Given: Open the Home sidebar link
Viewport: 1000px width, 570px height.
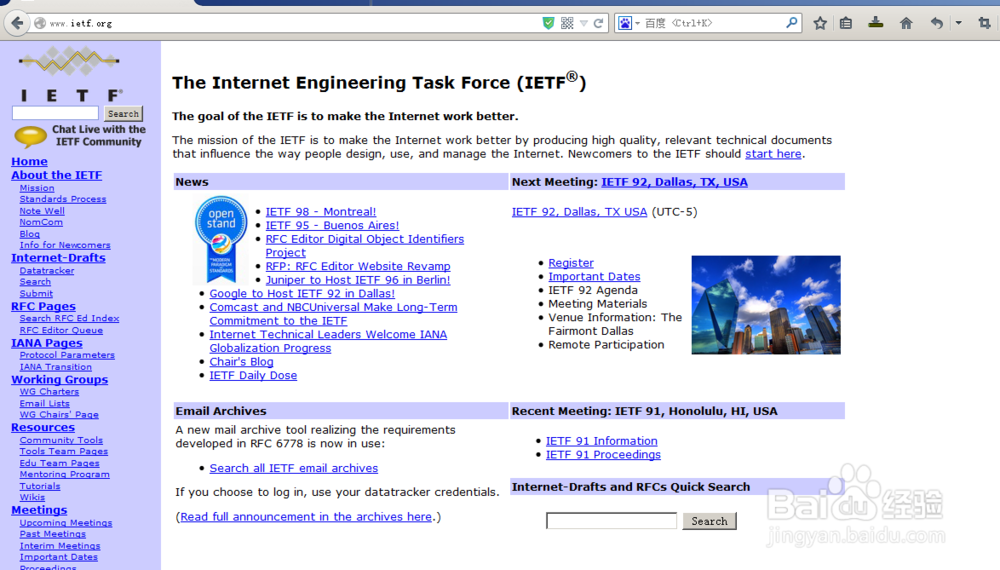Looking at the screenshot, I should click(29, 161).
